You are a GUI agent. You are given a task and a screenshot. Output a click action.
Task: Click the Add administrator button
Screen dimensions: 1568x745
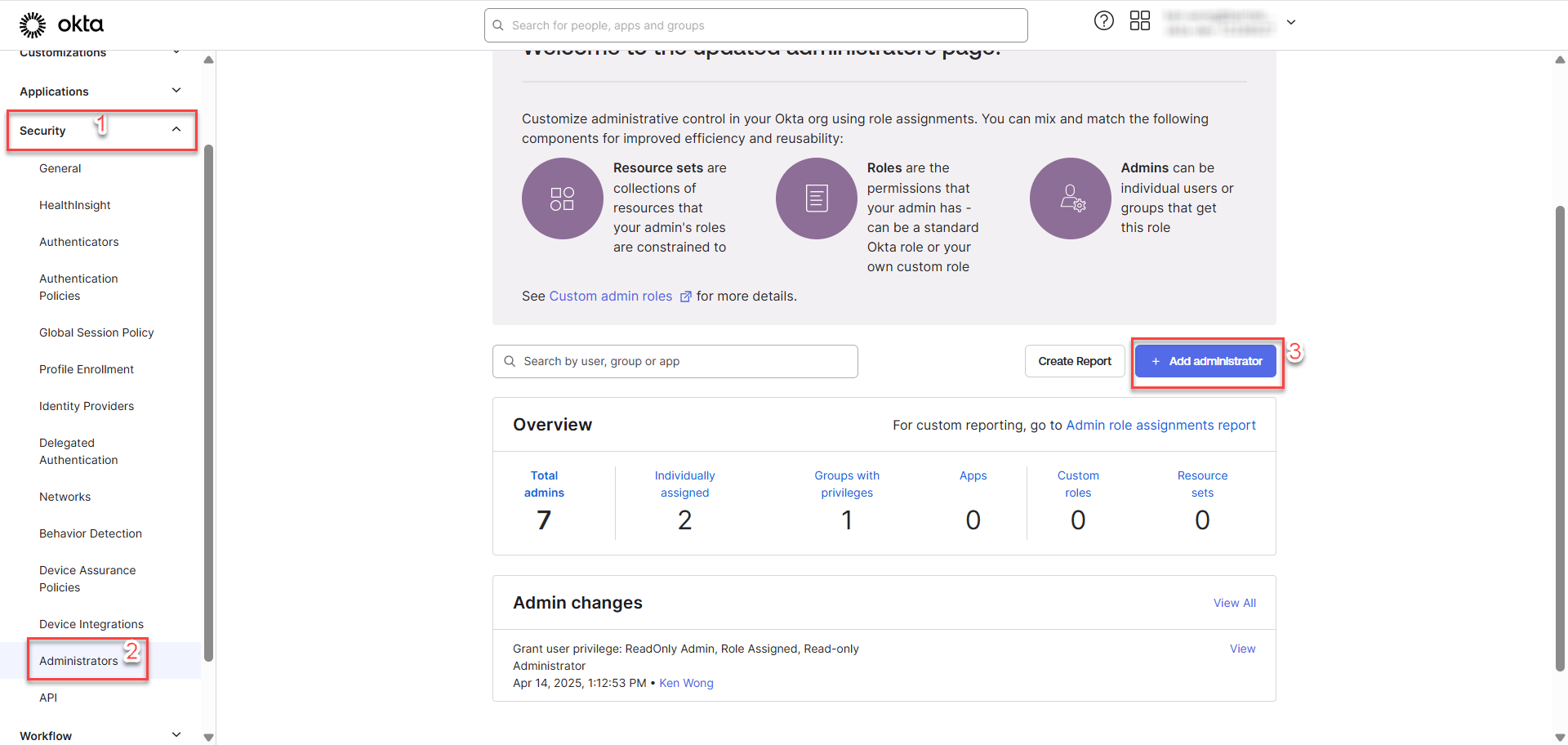(1205, 361)
